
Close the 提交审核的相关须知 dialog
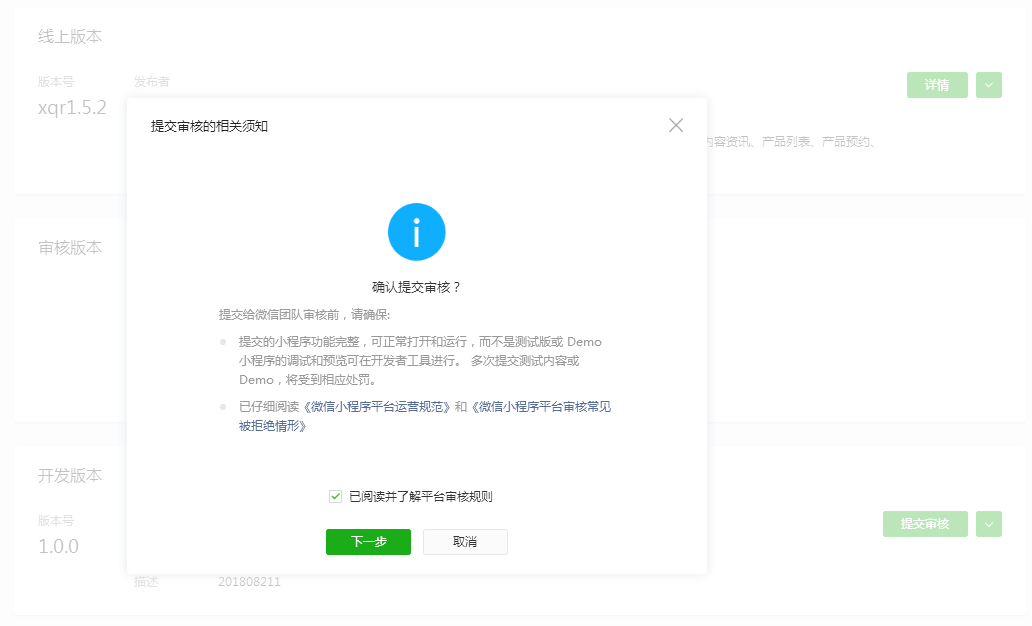tap(676, 125)
